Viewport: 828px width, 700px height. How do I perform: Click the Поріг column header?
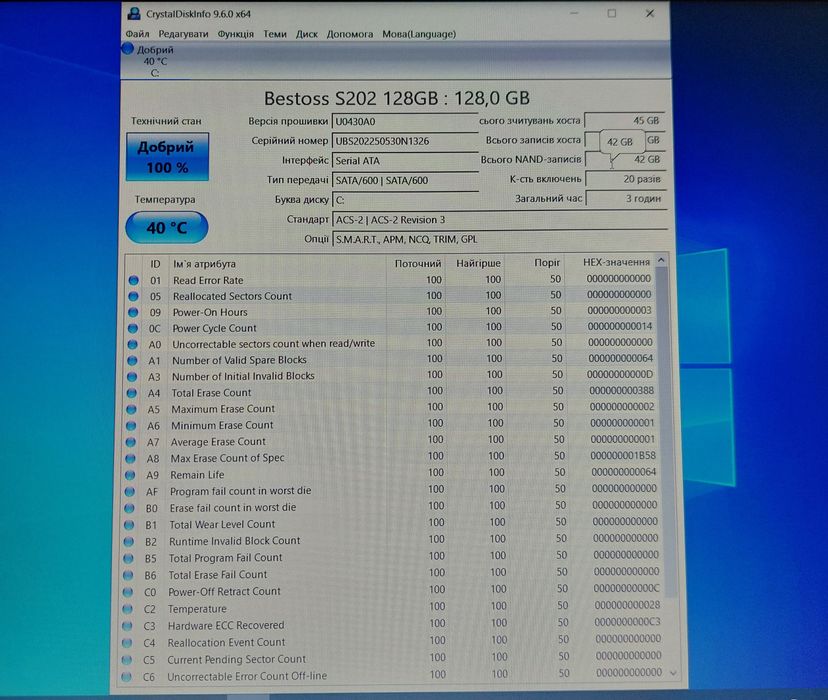point(547,262)
